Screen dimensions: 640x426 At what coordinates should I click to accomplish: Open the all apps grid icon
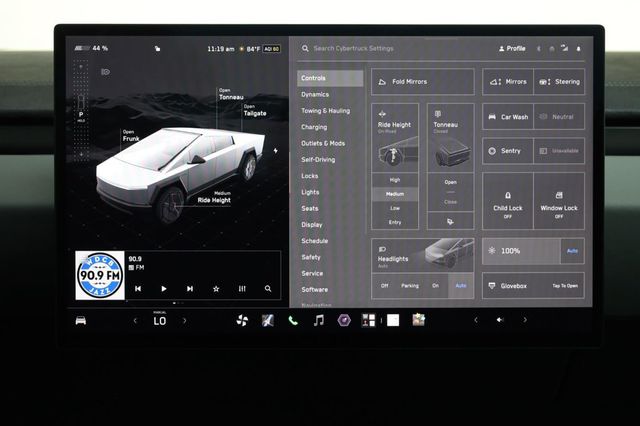[369, 321]
